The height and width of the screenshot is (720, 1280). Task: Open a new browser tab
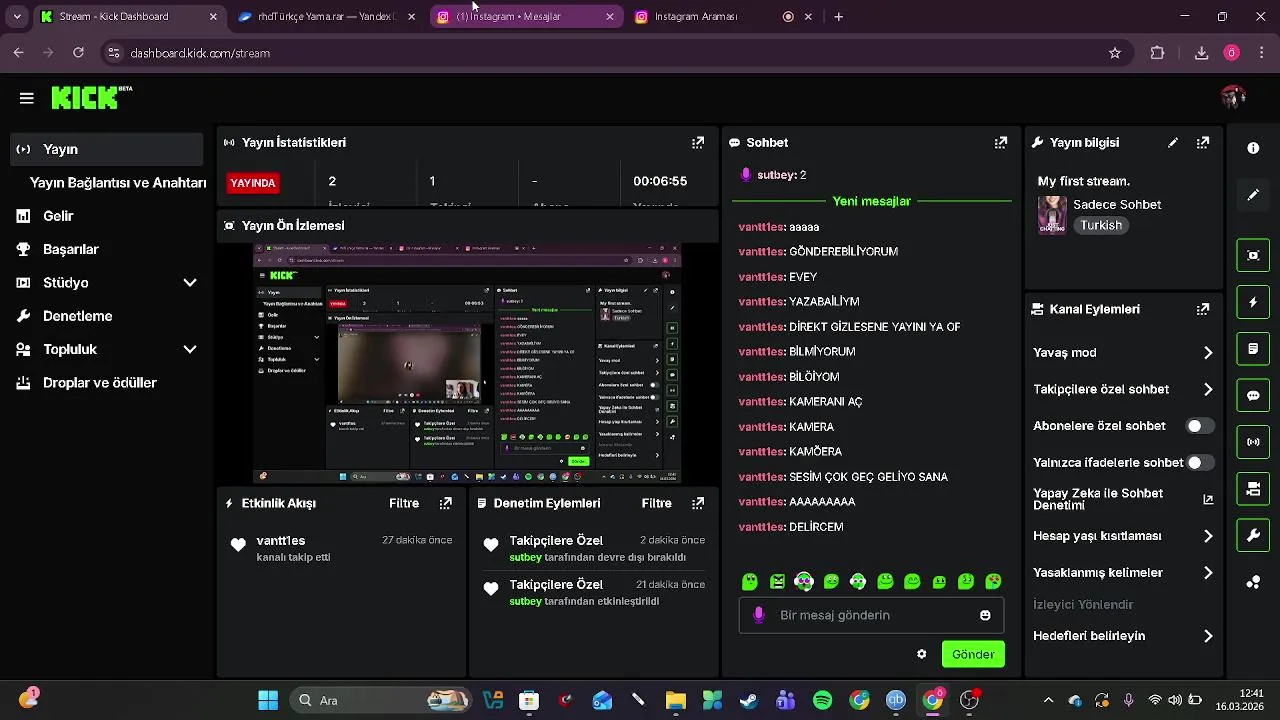click(839, 17)
